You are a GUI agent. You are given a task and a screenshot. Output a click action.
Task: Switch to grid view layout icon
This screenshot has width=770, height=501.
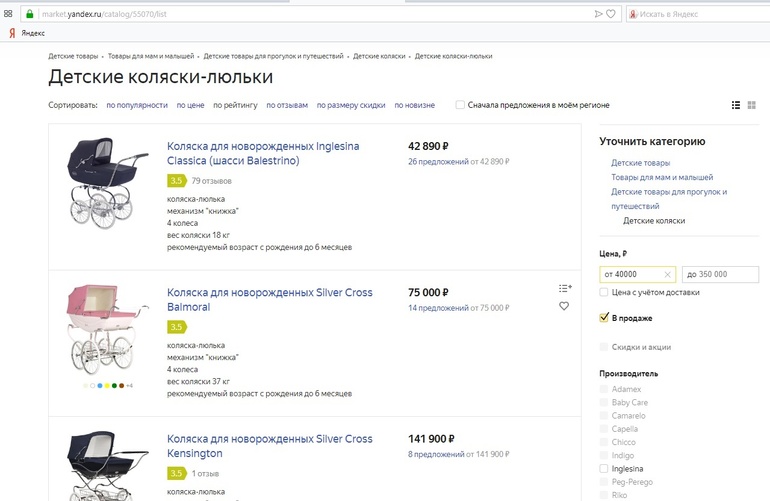coord(751,105)
